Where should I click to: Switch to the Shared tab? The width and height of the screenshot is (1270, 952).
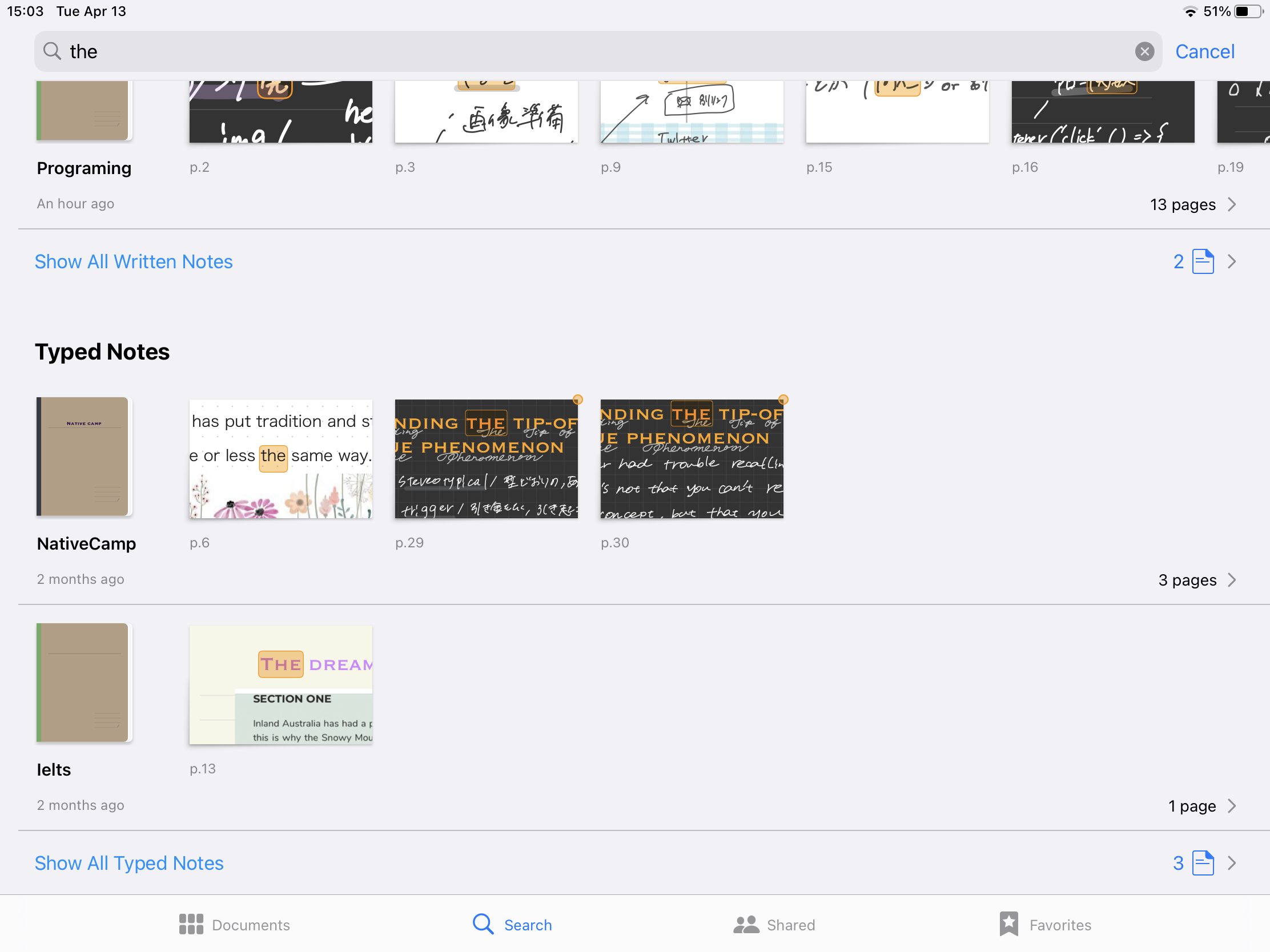click(x=774, y=925)
